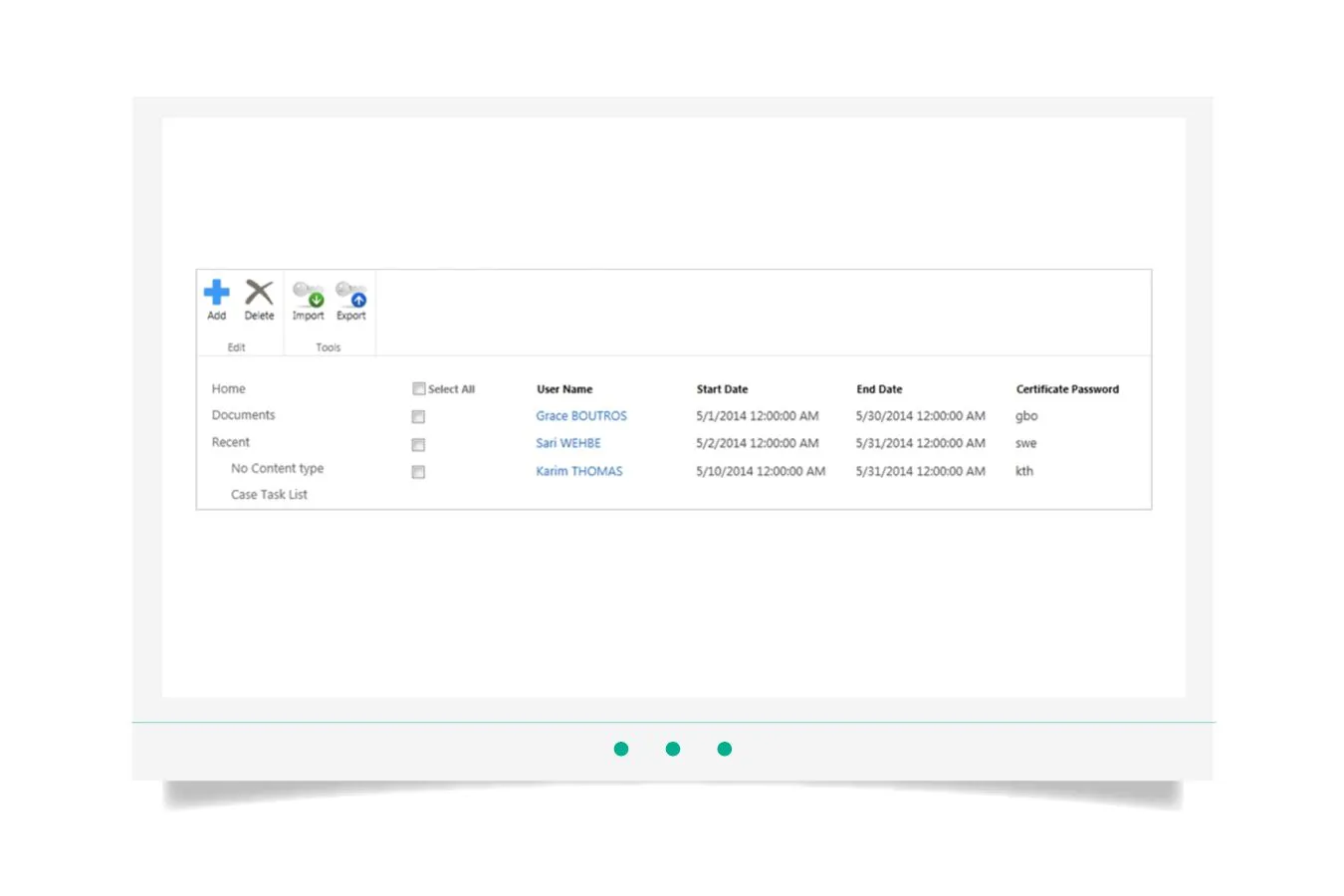Open the No Content type item
Viewport: 1344px width, 896px height.
(277, 468)
